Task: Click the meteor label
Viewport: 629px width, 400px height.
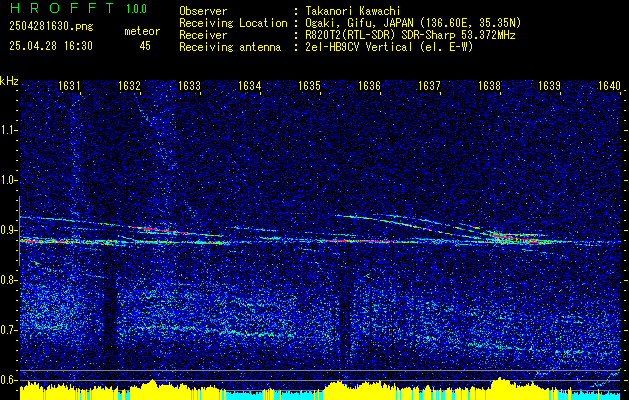Action: click(x=142, y=31)
